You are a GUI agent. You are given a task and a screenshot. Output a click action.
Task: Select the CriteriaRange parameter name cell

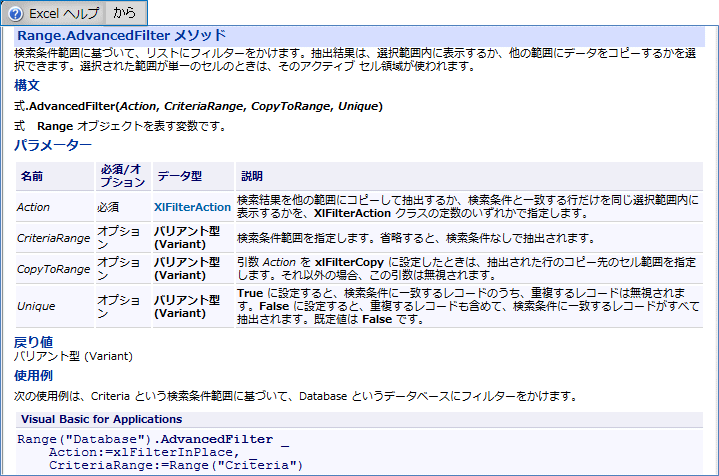tap(55, 238)
